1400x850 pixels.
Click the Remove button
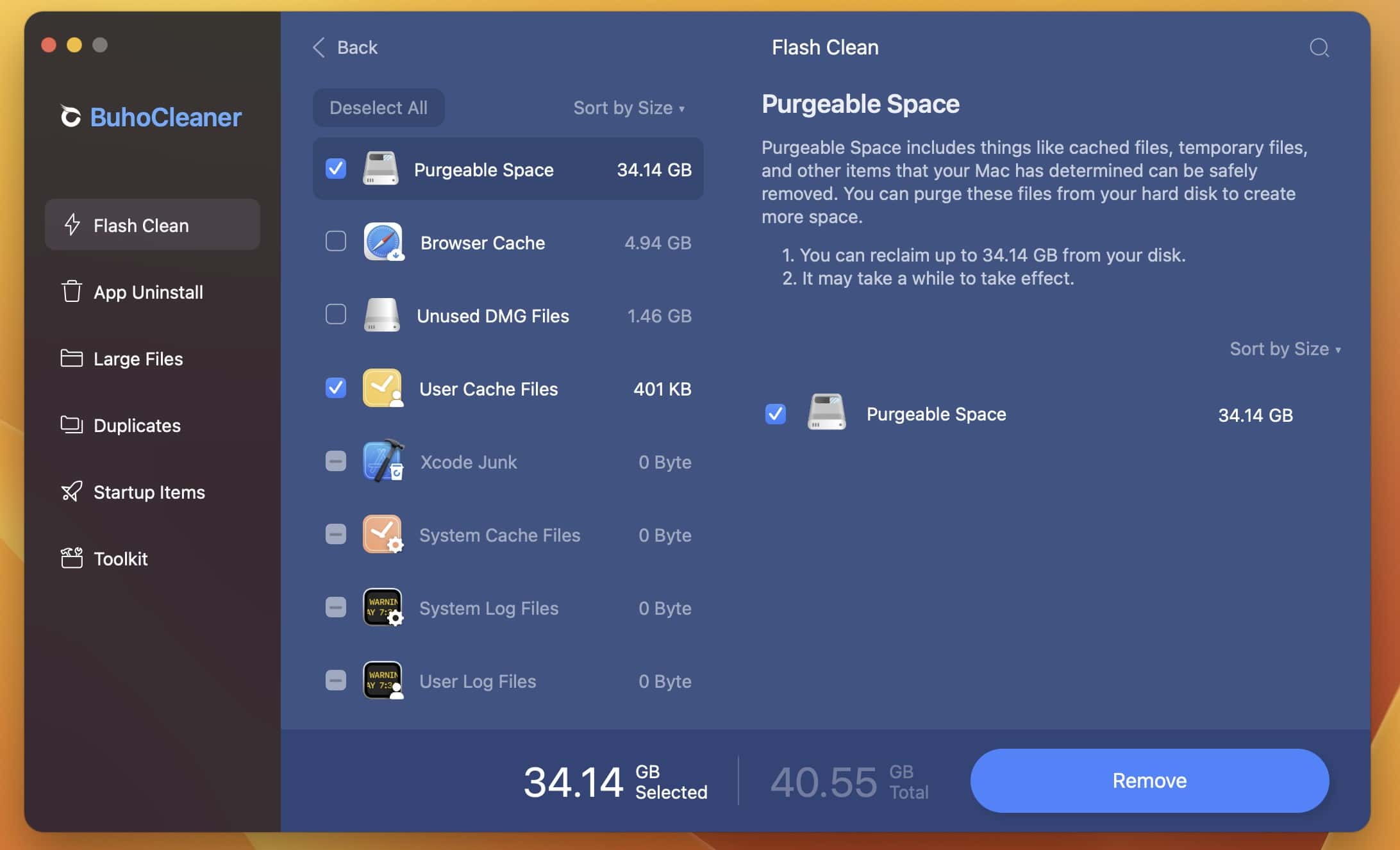click(1149, 780)
